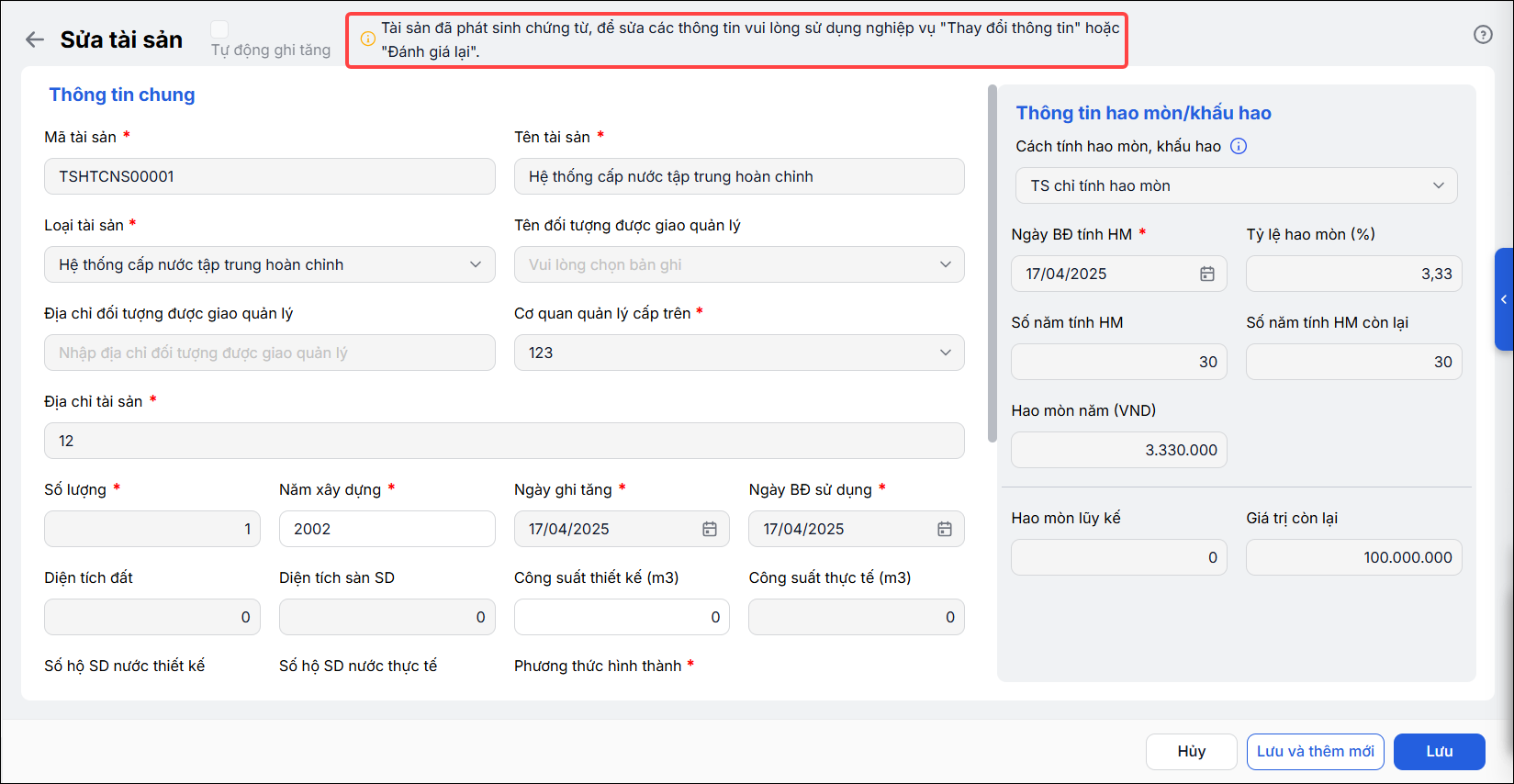Click the blue Lưu button
Screen dimensions: 1514x784
(x=1440, y=752)
